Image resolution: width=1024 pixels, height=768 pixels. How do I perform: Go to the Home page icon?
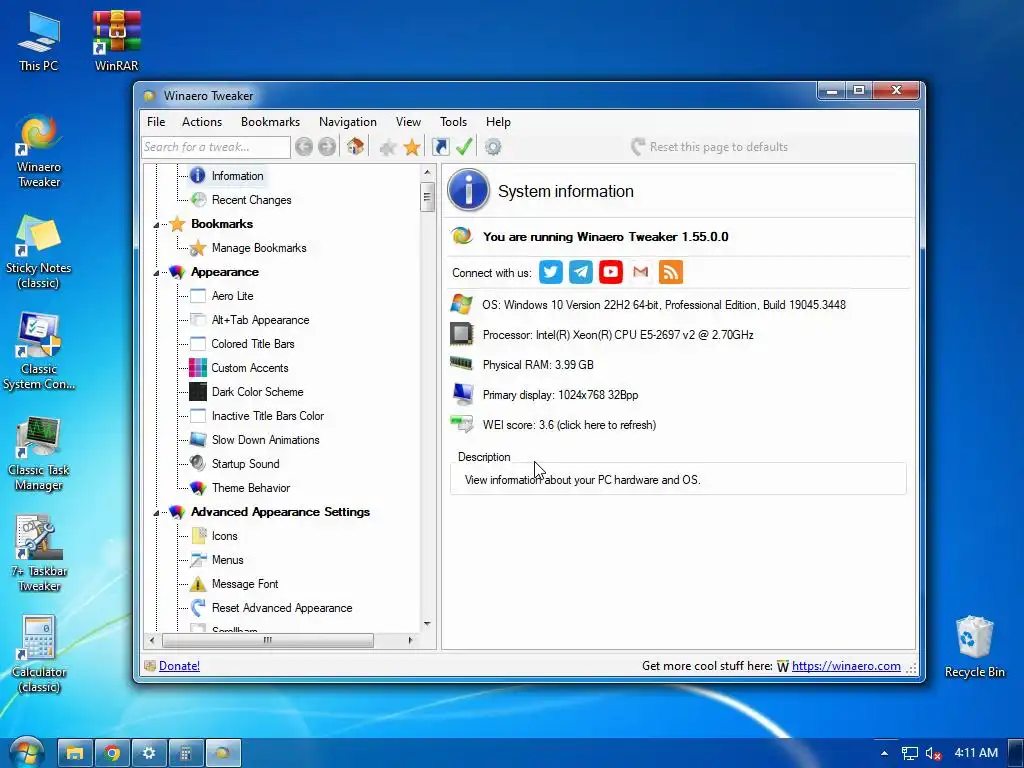[x=355, y=146]
